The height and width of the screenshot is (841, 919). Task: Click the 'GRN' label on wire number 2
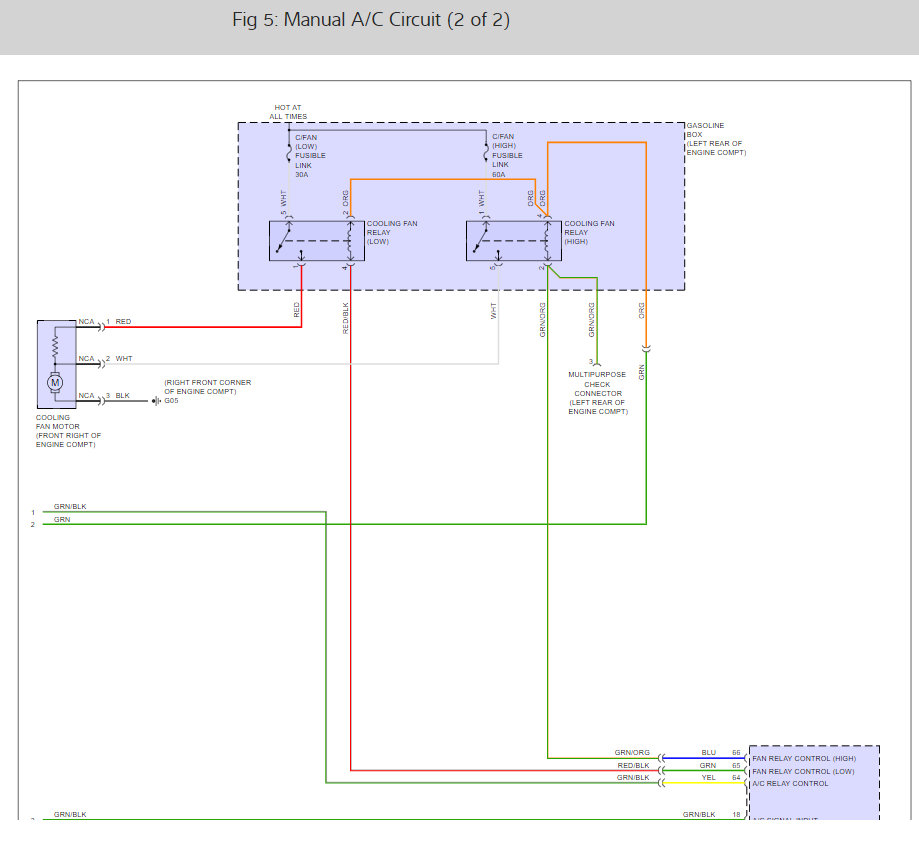pos(62,519)
